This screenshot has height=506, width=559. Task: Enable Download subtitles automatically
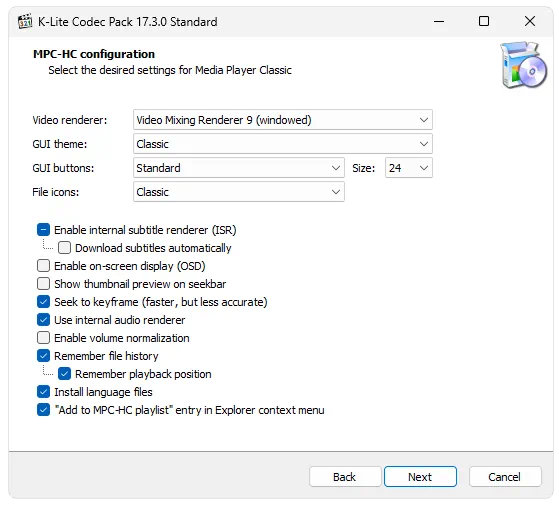pos(64,248)
